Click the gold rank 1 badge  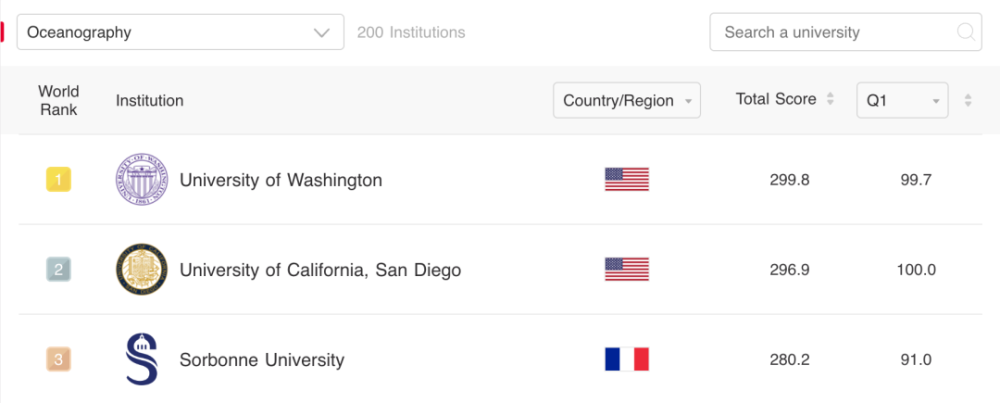pos(58,180)
